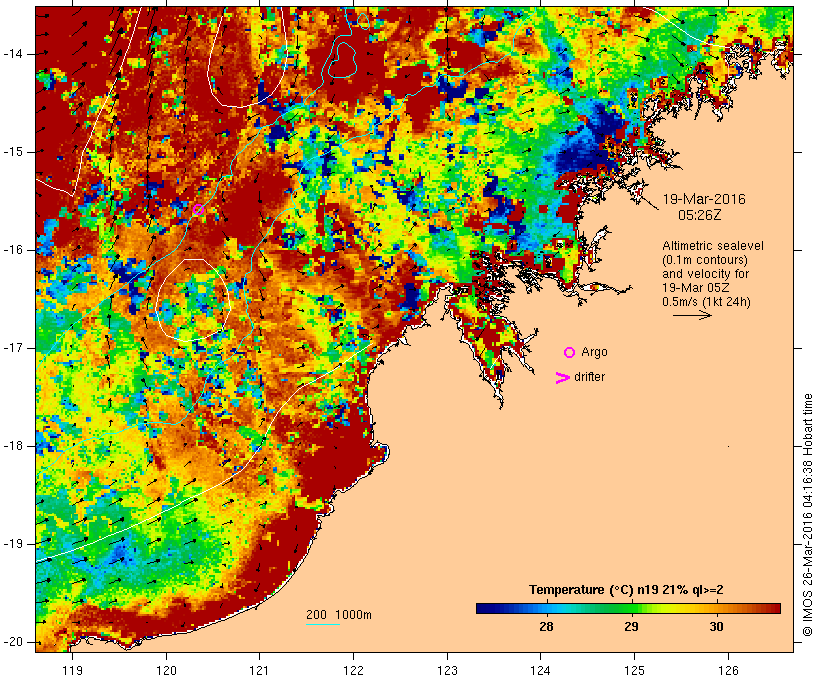Click the '-15' latitude axis label
820x680 pixels.
click(13, 152)
